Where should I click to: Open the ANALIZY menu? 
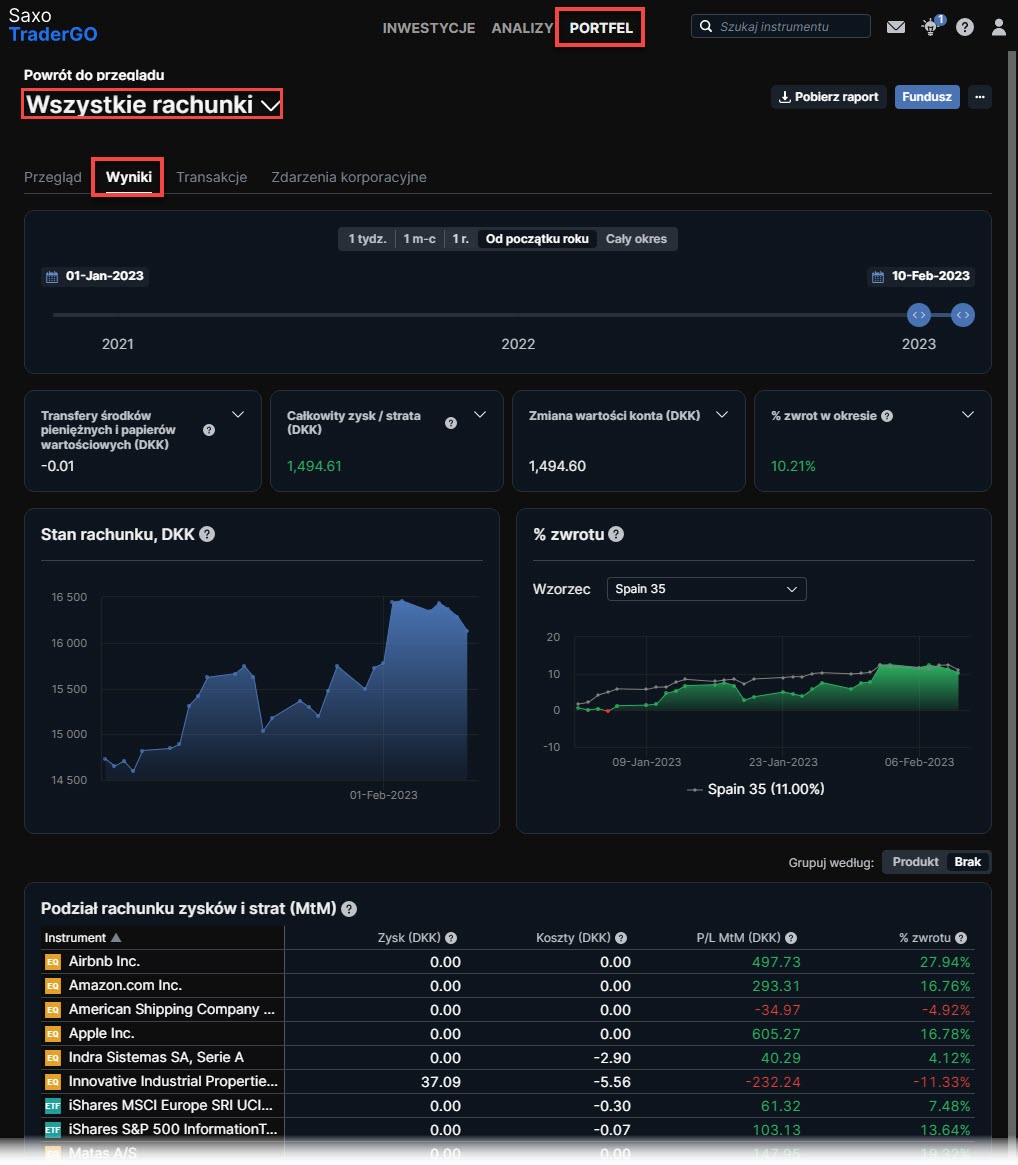tap(522, 28)
